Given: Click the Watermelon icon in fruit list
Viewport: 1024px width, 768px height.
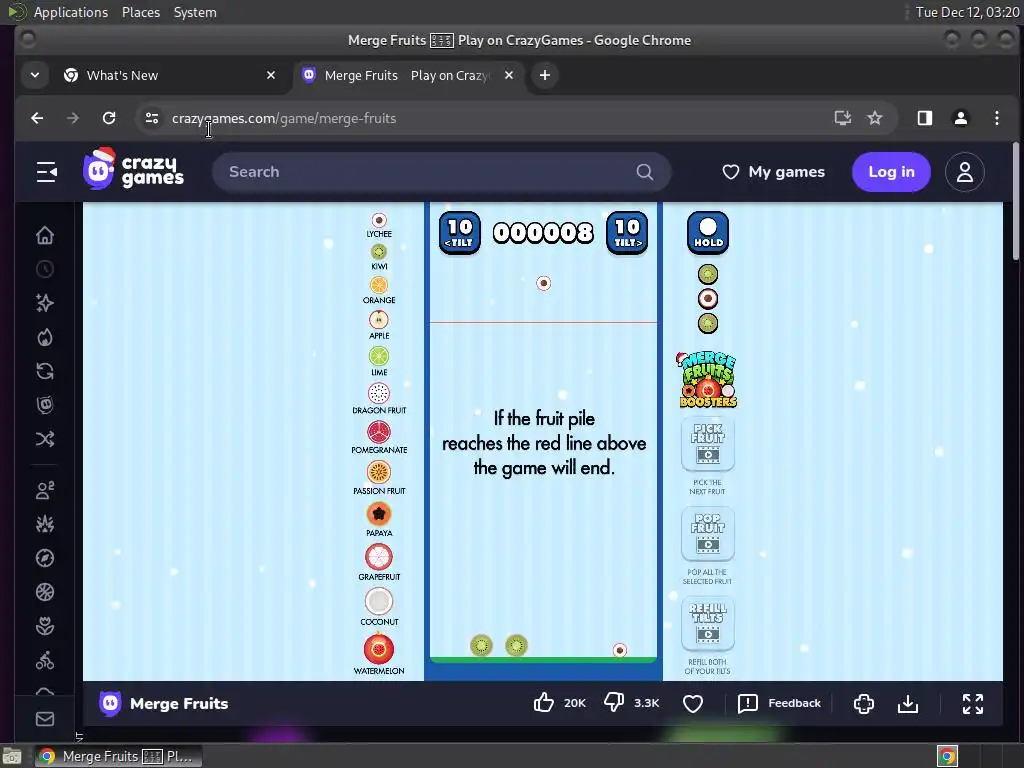Looking at the screenshot, I should coord(379,649).
